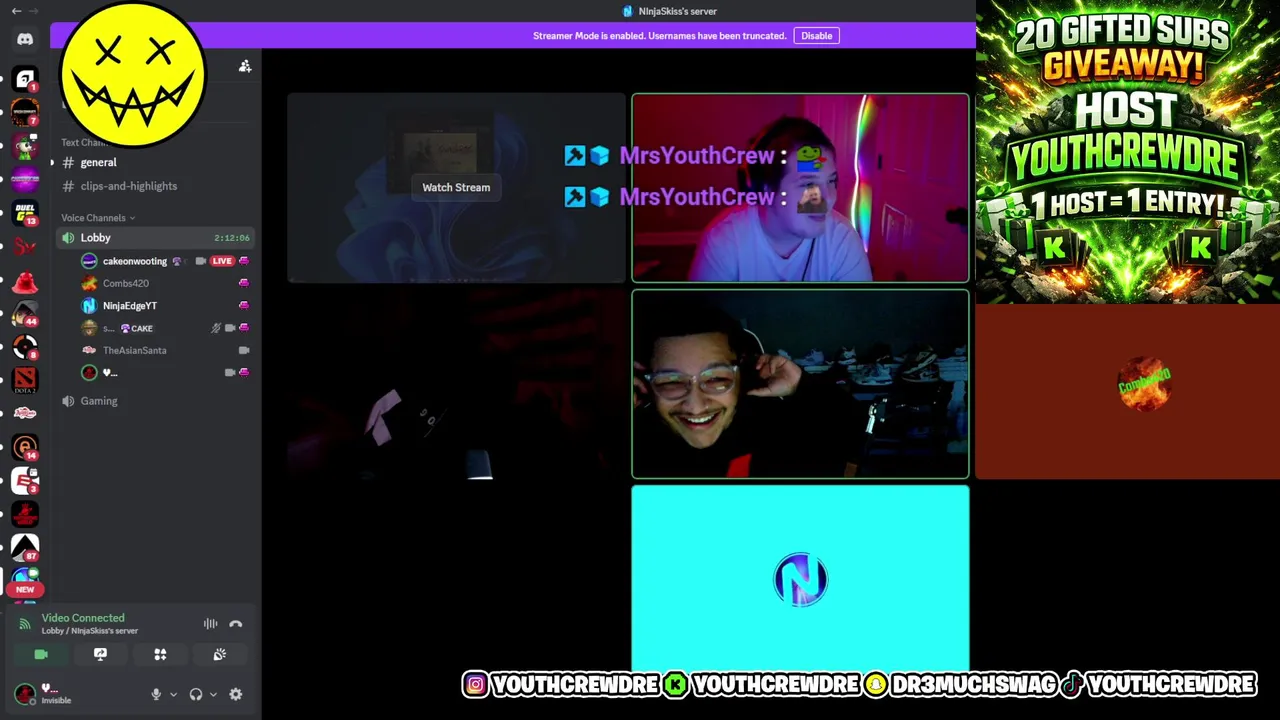Focus the smiling man with glasses tile
The height and width of the screenshot is (720, 1280).
click(800, 384)
